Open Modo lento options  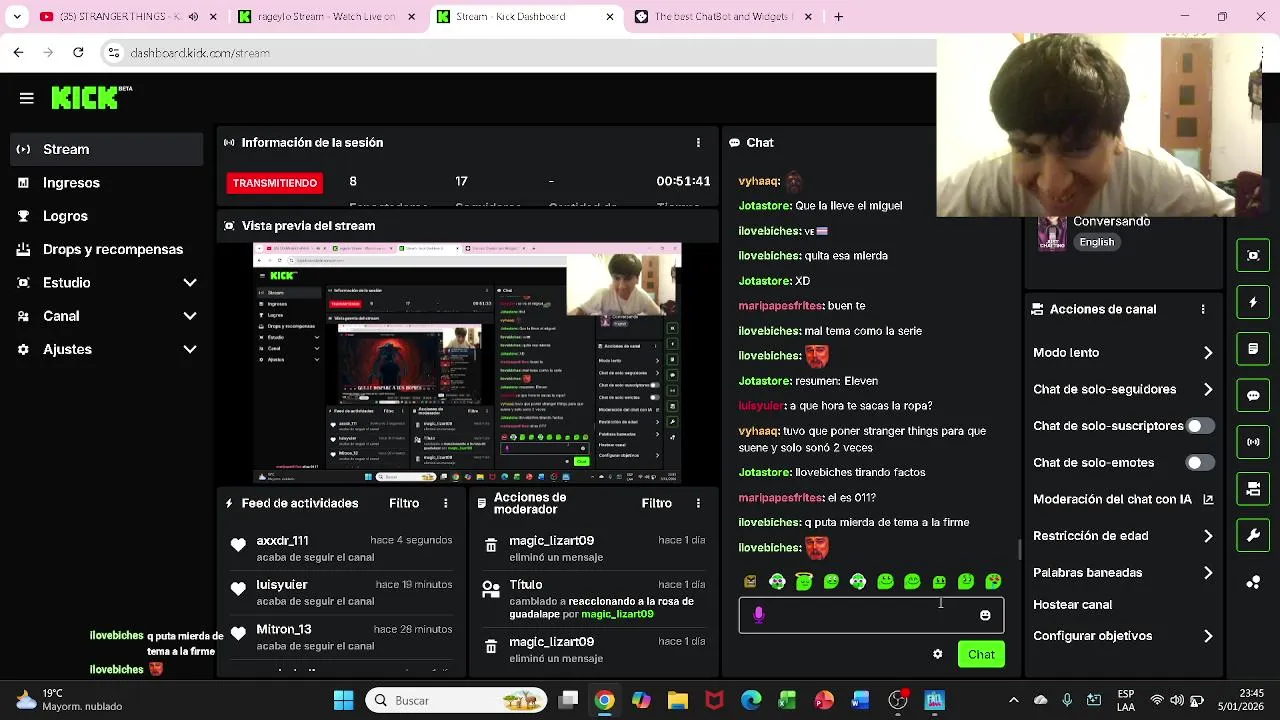tap(1123, 353)
